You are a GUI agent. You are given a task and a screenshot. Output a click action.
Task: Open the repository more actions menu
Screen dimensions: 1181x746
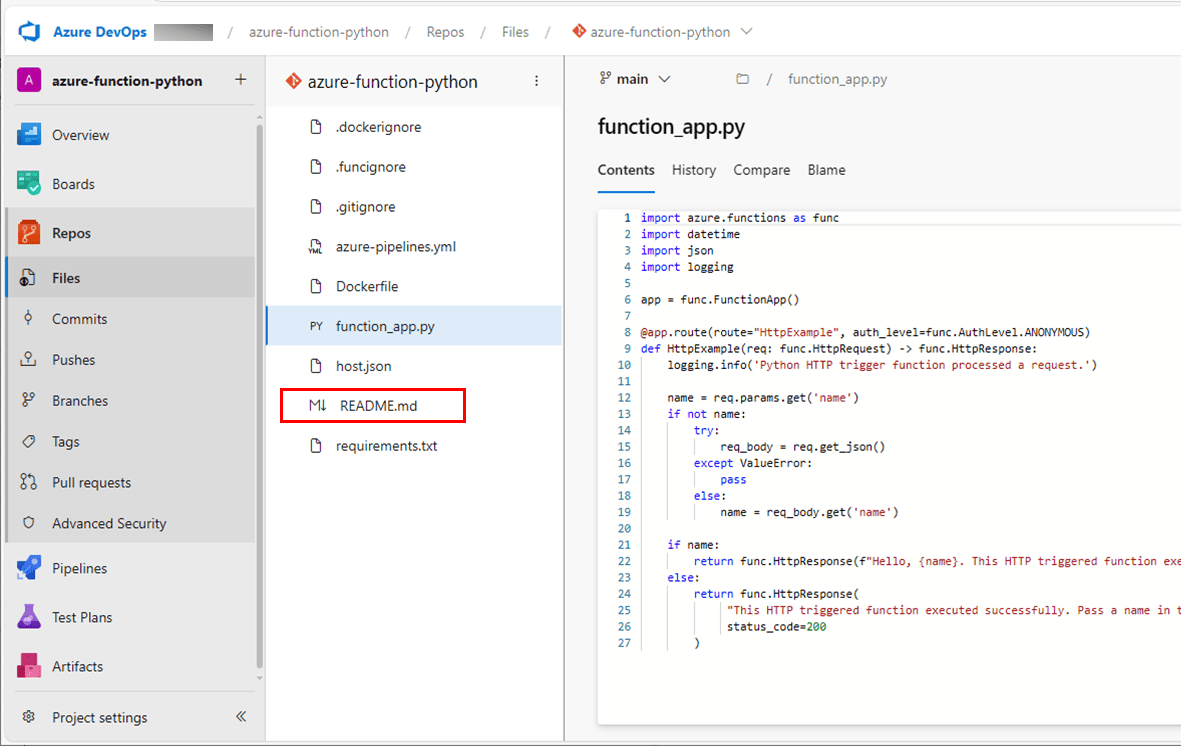pyautogui.click(x=536, y=81)
